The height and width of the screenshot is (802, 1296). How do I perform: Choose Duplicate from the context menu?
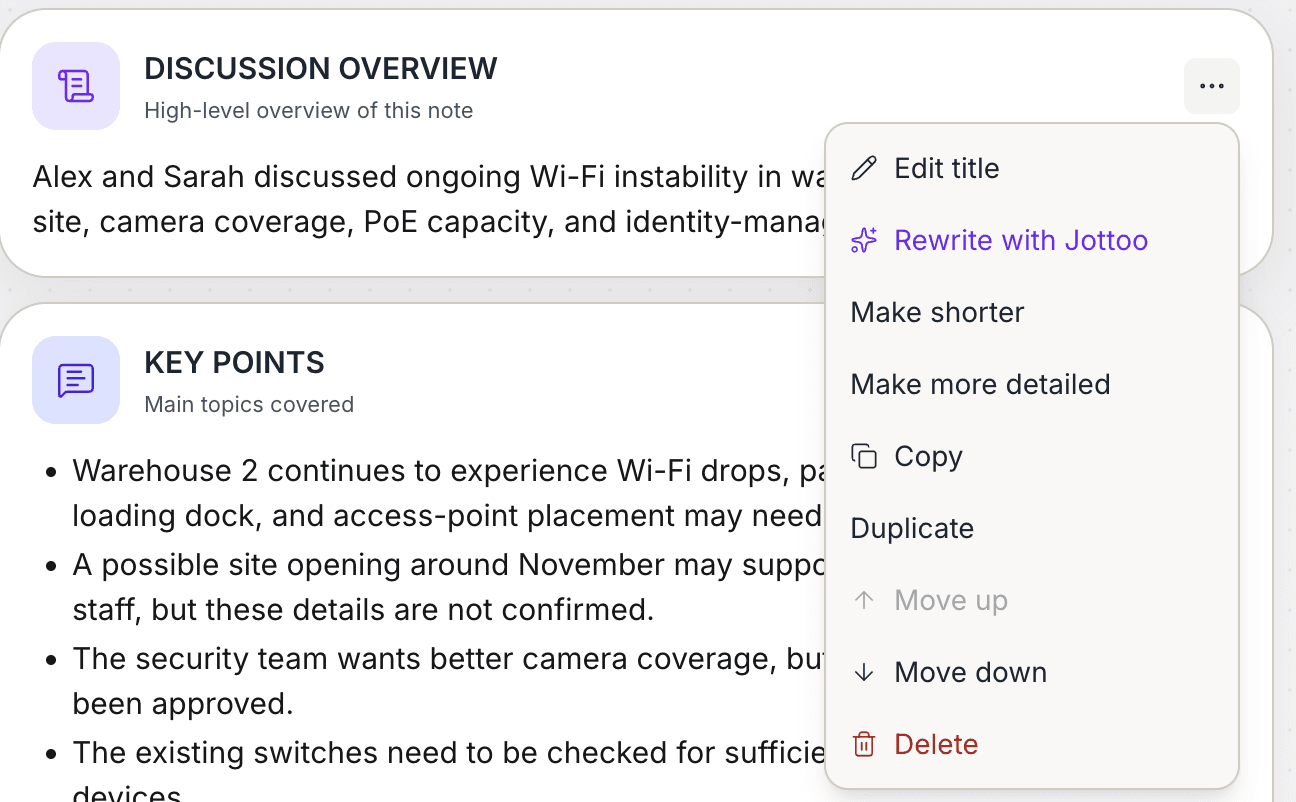click(1032, 528)
